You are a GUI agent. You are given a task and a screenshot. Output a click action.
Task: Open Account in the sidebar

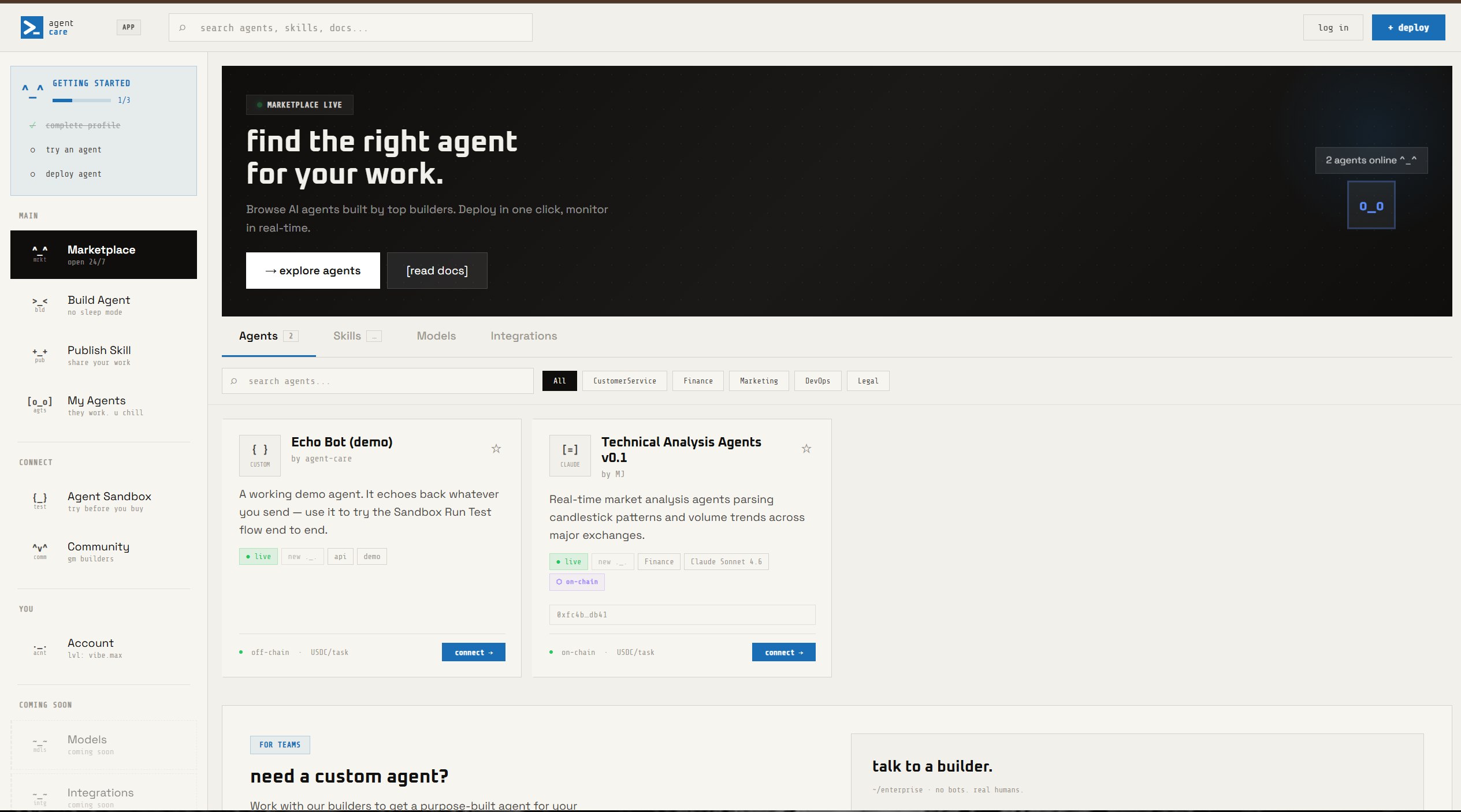[x=103, y=648]
